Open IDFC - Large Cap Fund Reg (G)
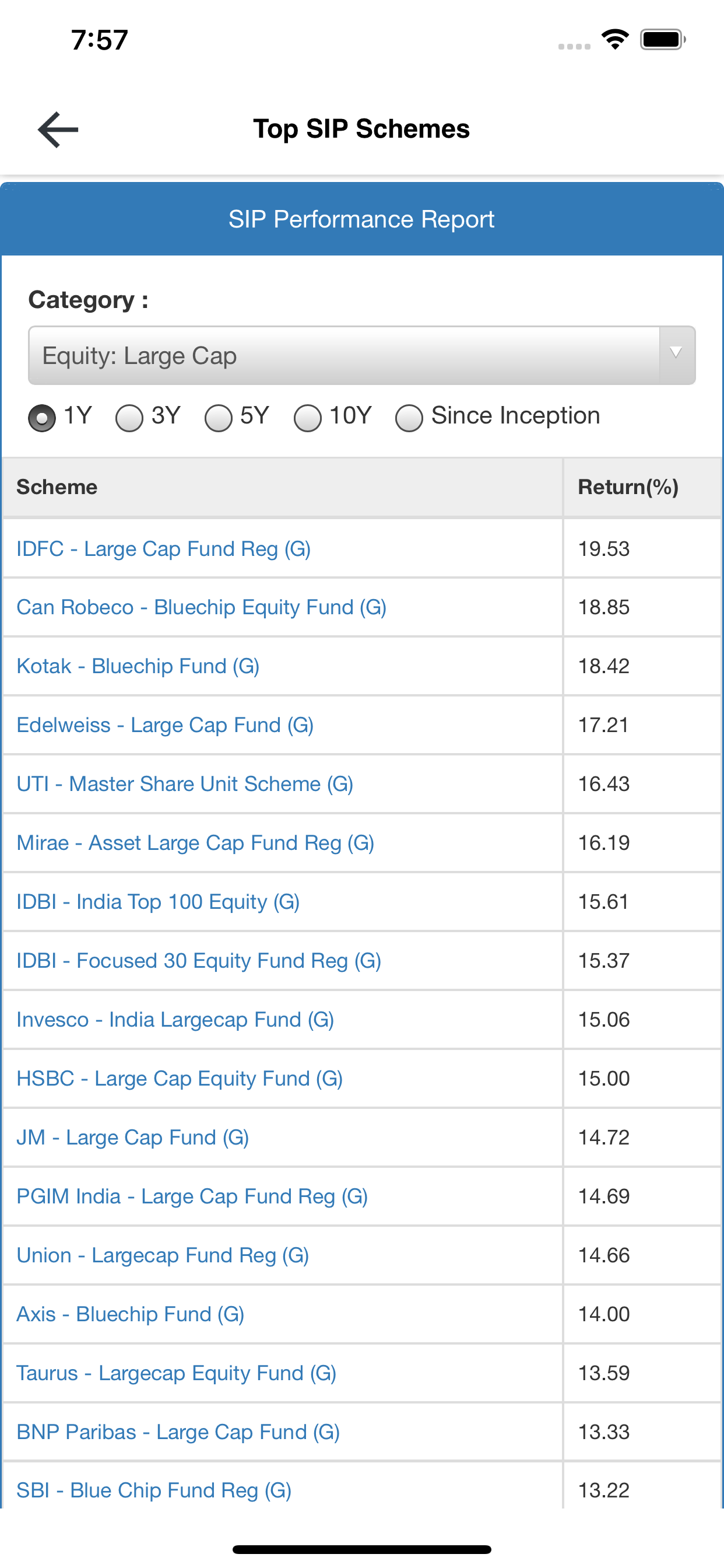724x1568 pixels. [164, 548]
